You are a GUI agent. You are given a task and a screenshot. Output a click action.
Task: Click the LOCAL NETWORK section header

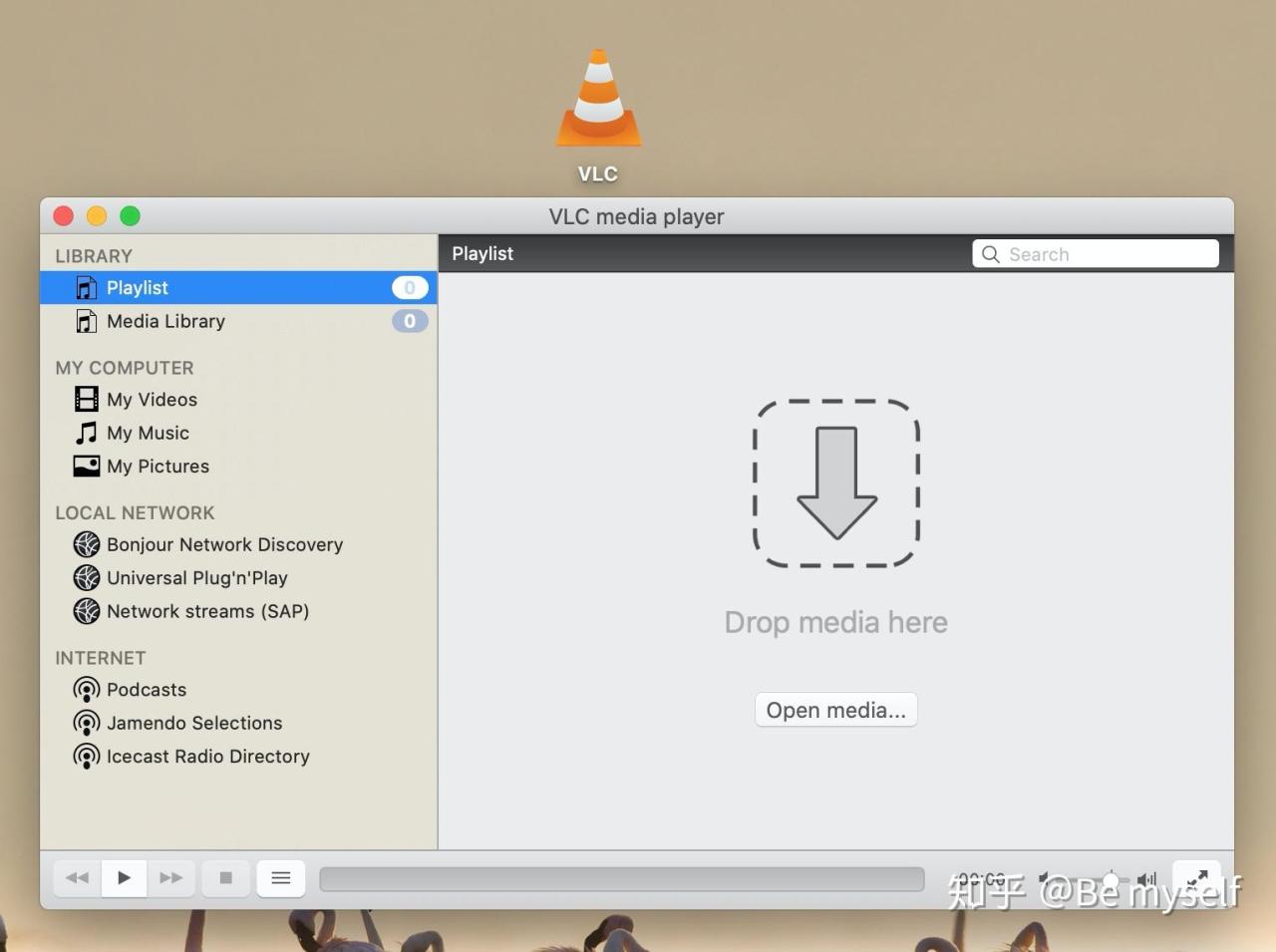coord(135,512)
